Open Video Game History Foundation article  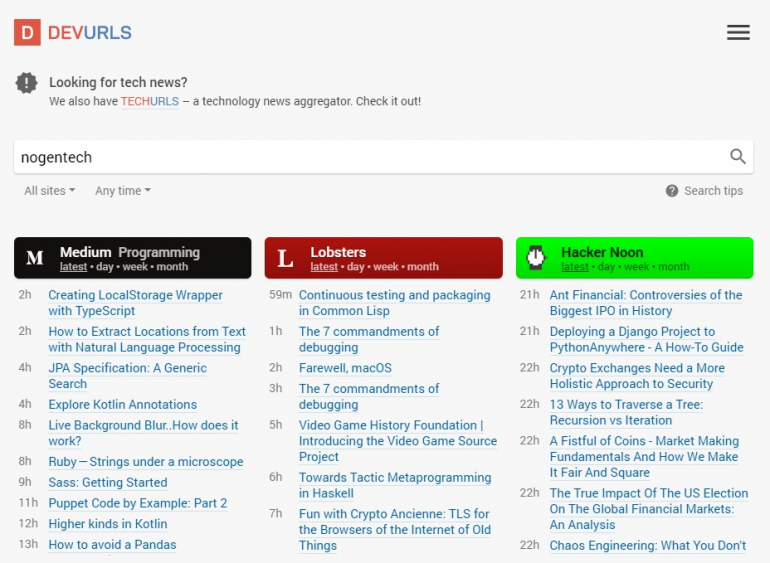point(398,441)
